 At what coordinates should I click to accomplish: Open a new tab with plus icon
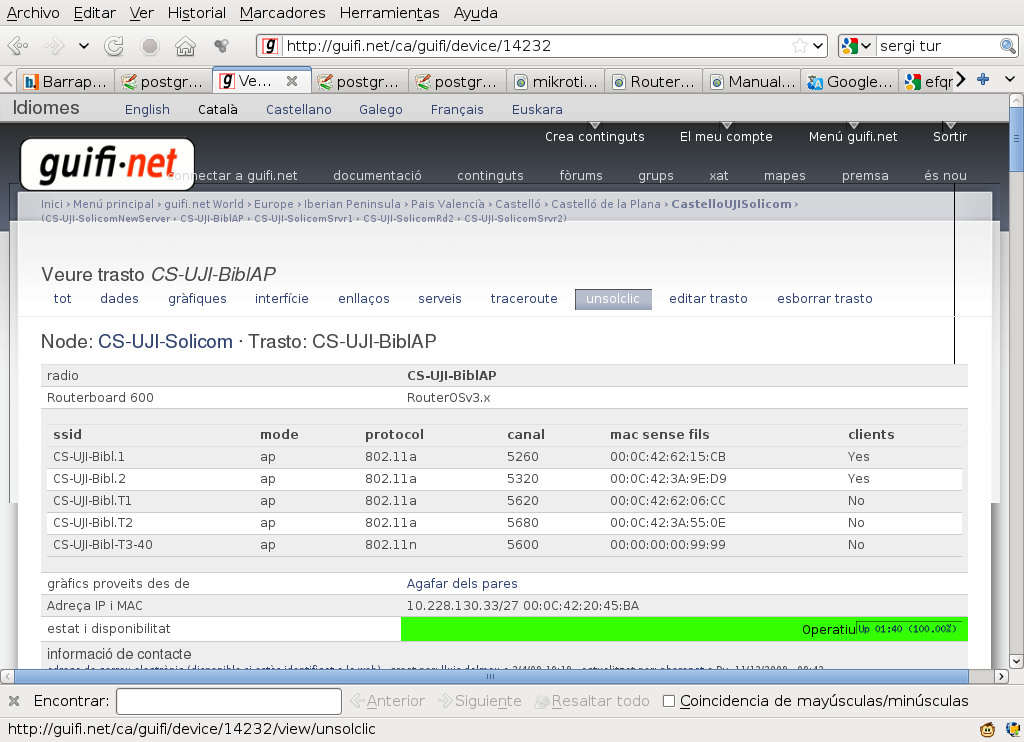983,80
